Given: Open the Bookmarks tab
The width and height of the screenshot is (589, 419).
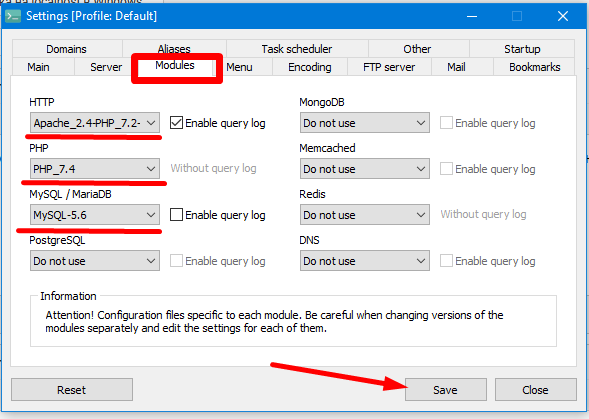Looking at the screenshot, I should 535,67.
